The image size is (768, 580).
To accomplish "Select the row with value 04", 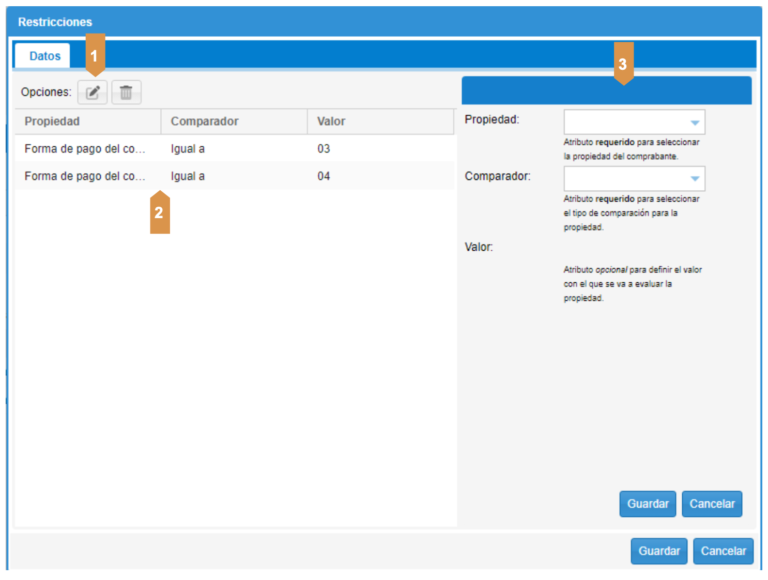I will coord(323,177).
